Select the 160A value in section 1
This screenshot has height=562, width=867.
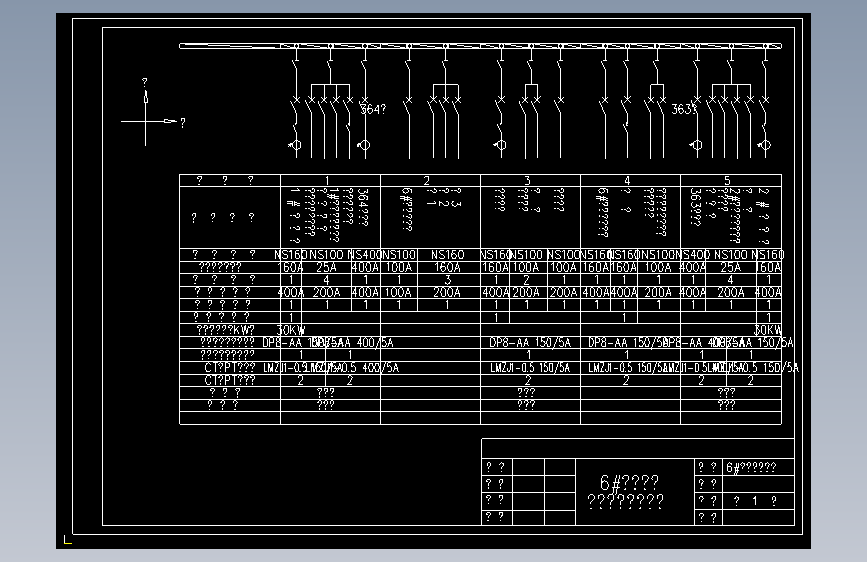pos(290,267)
